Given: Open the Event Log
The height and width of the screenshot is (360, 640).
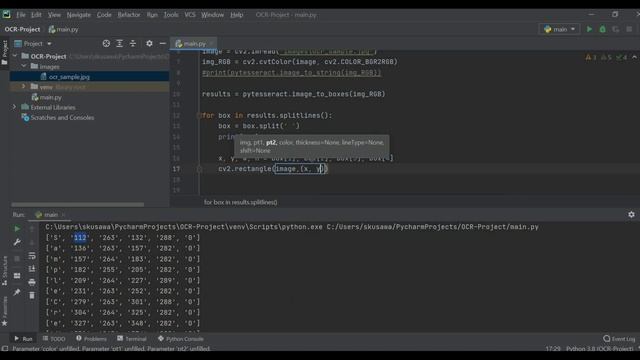Looking at the screenshot, I should click(x=619, y=339).
